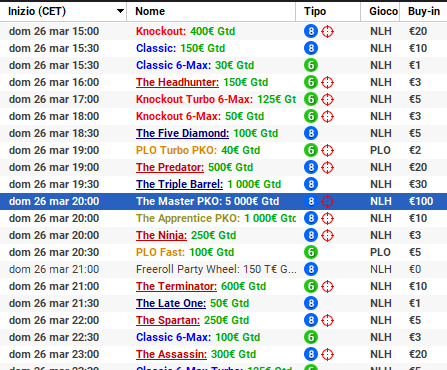Click the Buy-in column header
Image resolution: width=447 pixels, height=370 pixels.
(x=423, y=11)
